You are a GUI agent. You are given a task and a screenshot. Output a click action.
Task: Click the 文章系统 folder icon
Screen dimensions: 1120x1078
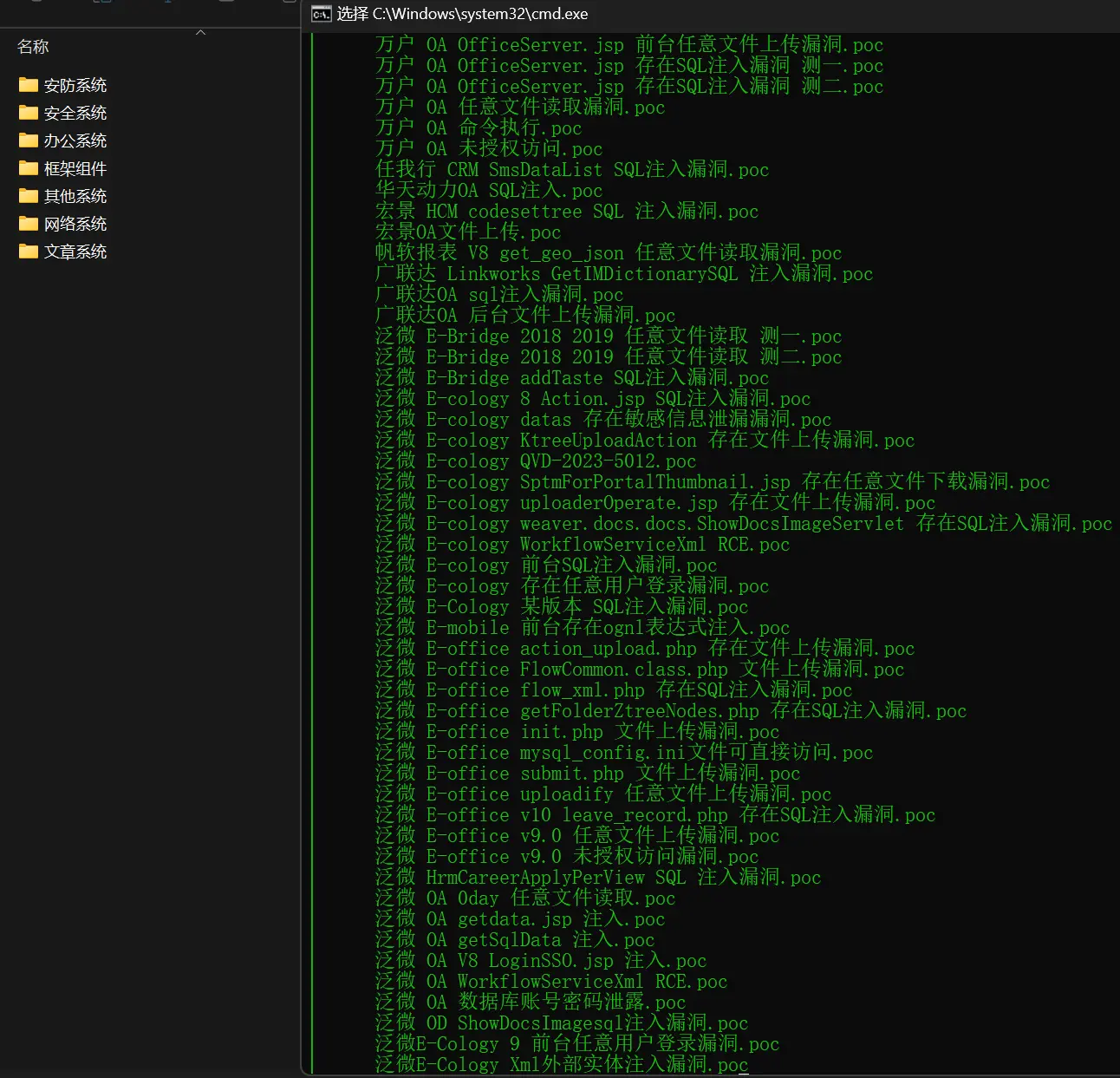[29, 252]
